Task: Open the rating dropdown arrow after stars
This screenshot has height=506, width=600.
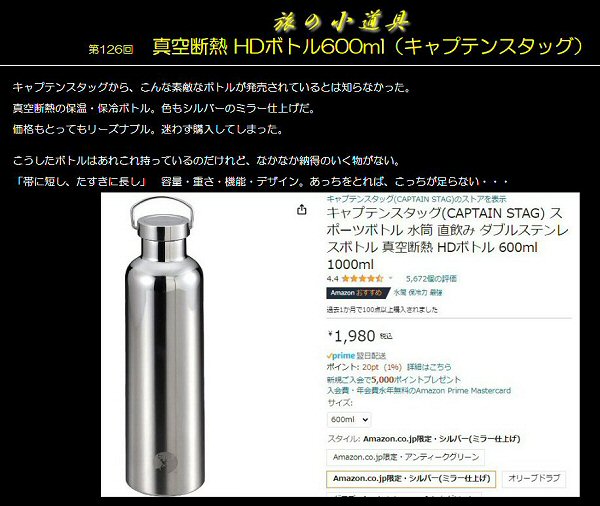Action: (391, 278)
